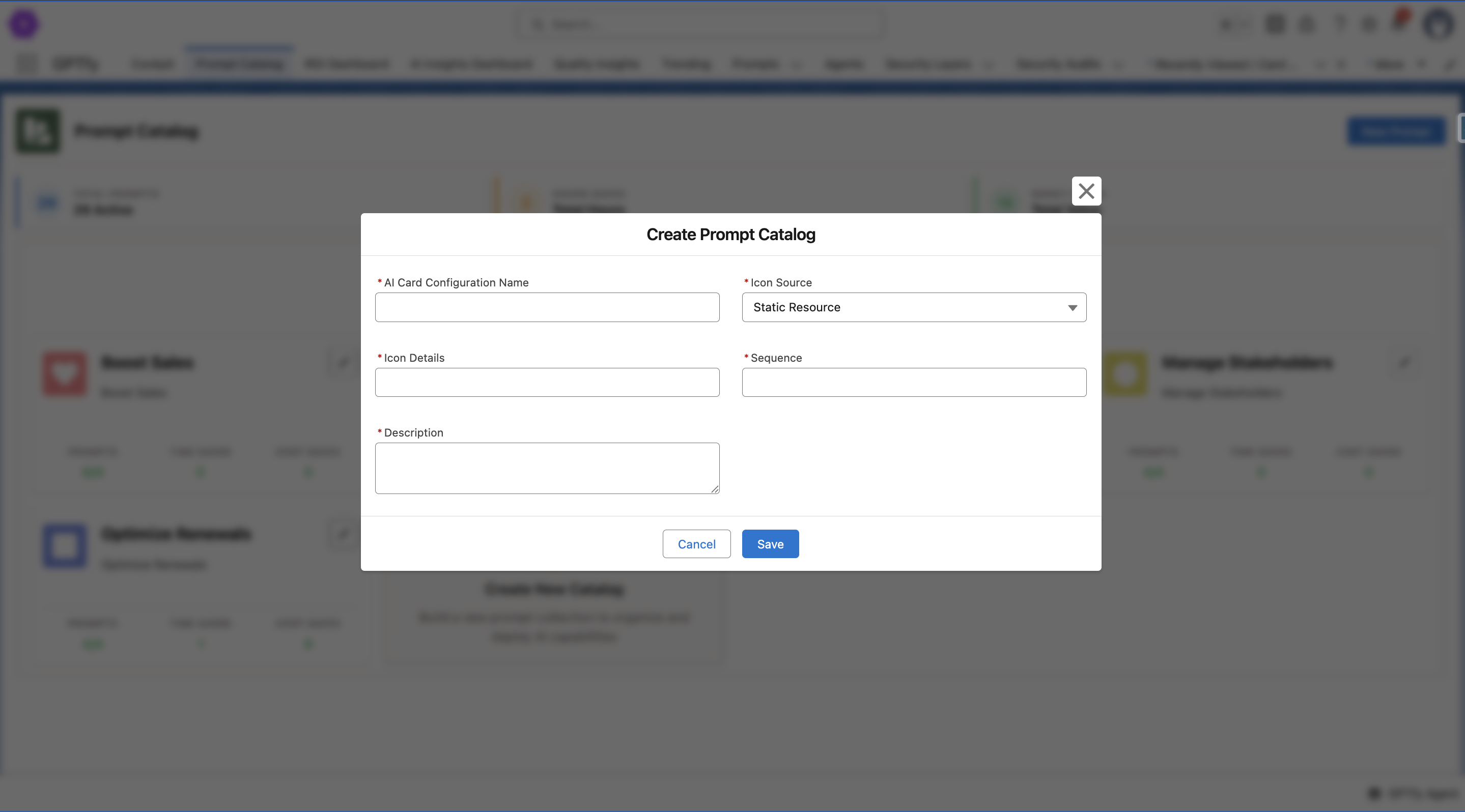Click the edit pencil on Boost Sales card

(x=343, y=363)
